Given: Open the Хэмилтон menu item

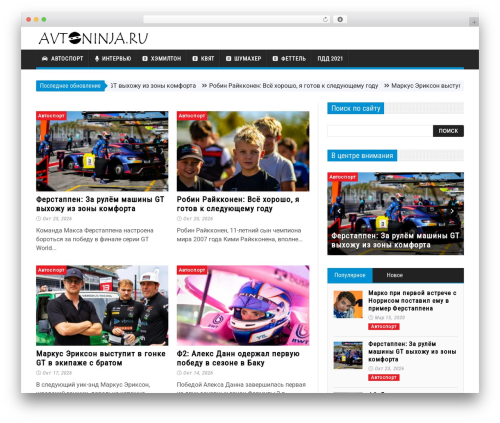Looking at the screenshot, I should (161, 59).
